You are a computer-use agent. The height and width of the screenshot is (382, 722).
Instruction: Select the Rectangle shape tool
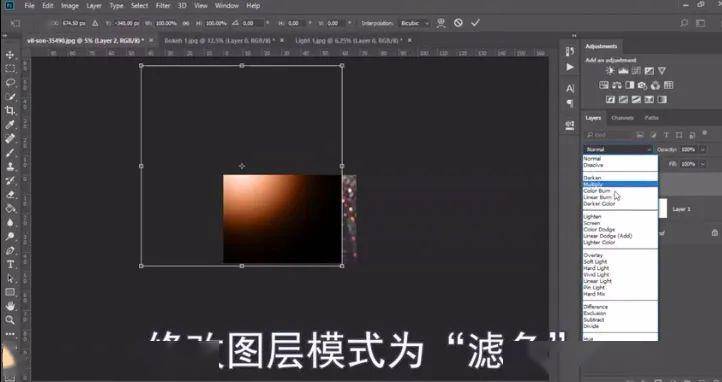coord(10,292)
